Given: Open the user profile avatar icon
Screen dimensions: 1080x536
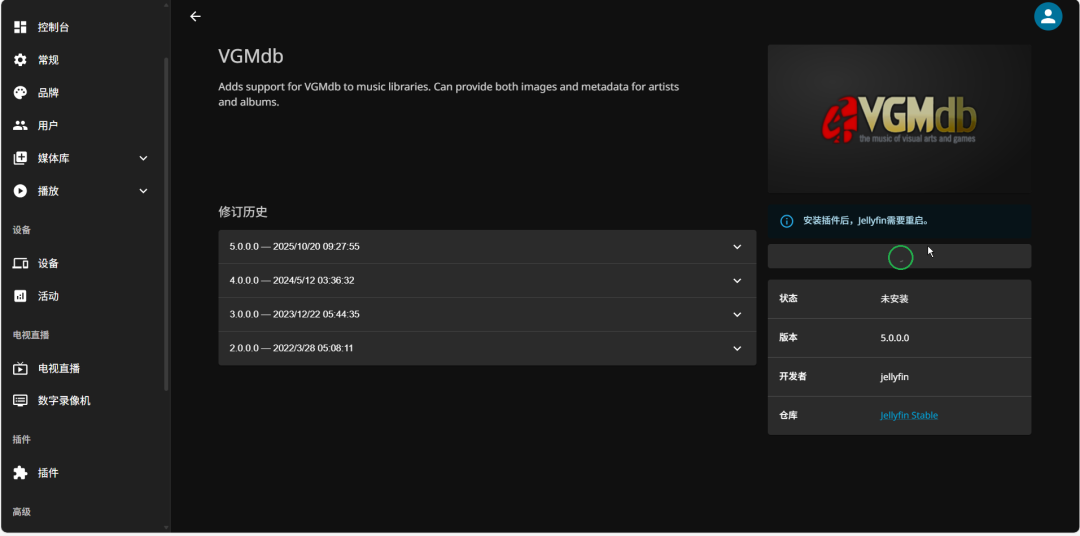Looking at the screenshot, I should pyautogui.click(x=1048, y=17).
